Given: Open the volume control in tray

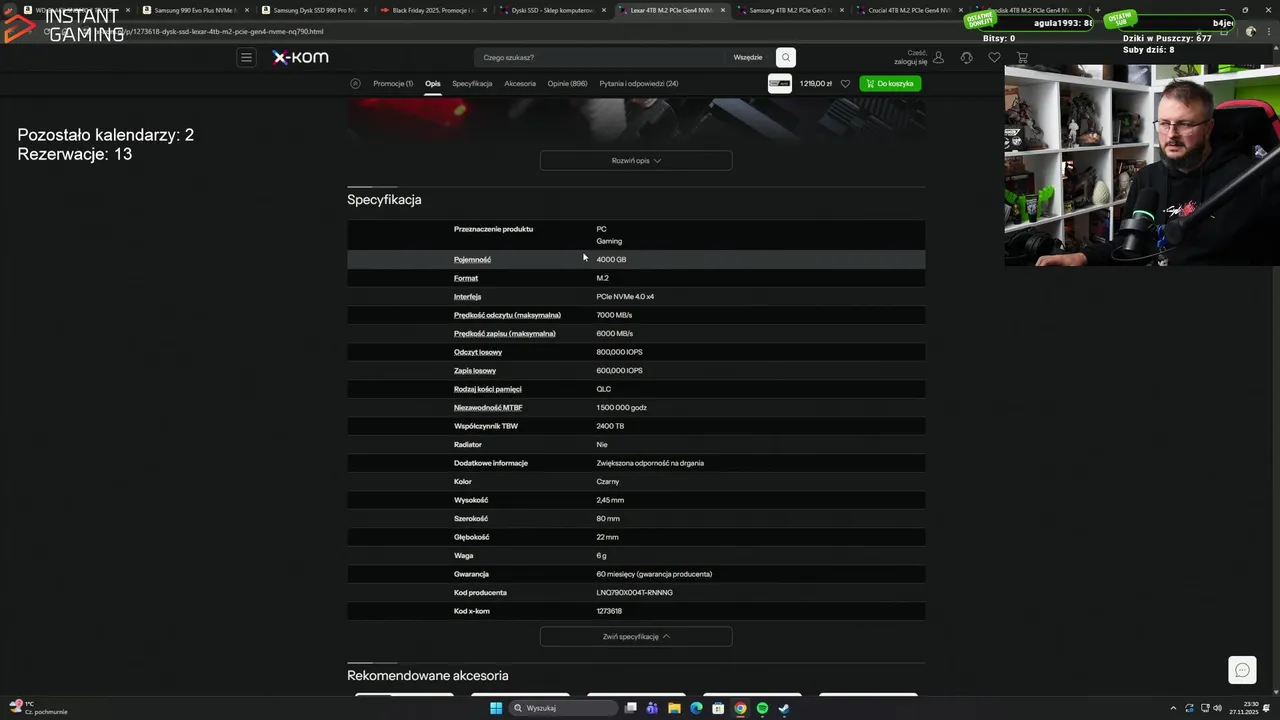Looking at the screenshot, I should point(1217,708).
